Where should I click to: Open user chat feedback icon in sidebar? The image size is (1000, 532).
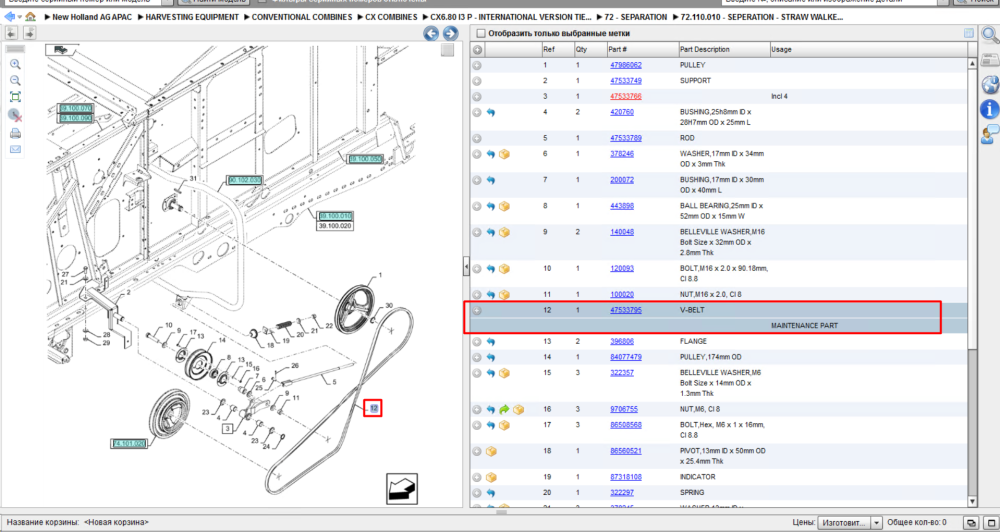(x=989, y=134)
